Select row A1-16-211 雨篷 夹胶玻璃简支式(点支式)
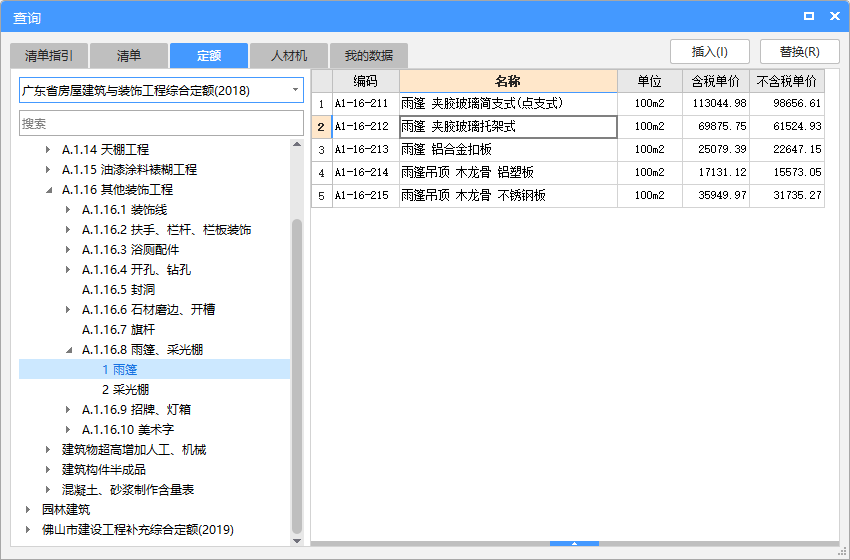The image size is (850, 560). pyautogui.click(x=568, y=104)
